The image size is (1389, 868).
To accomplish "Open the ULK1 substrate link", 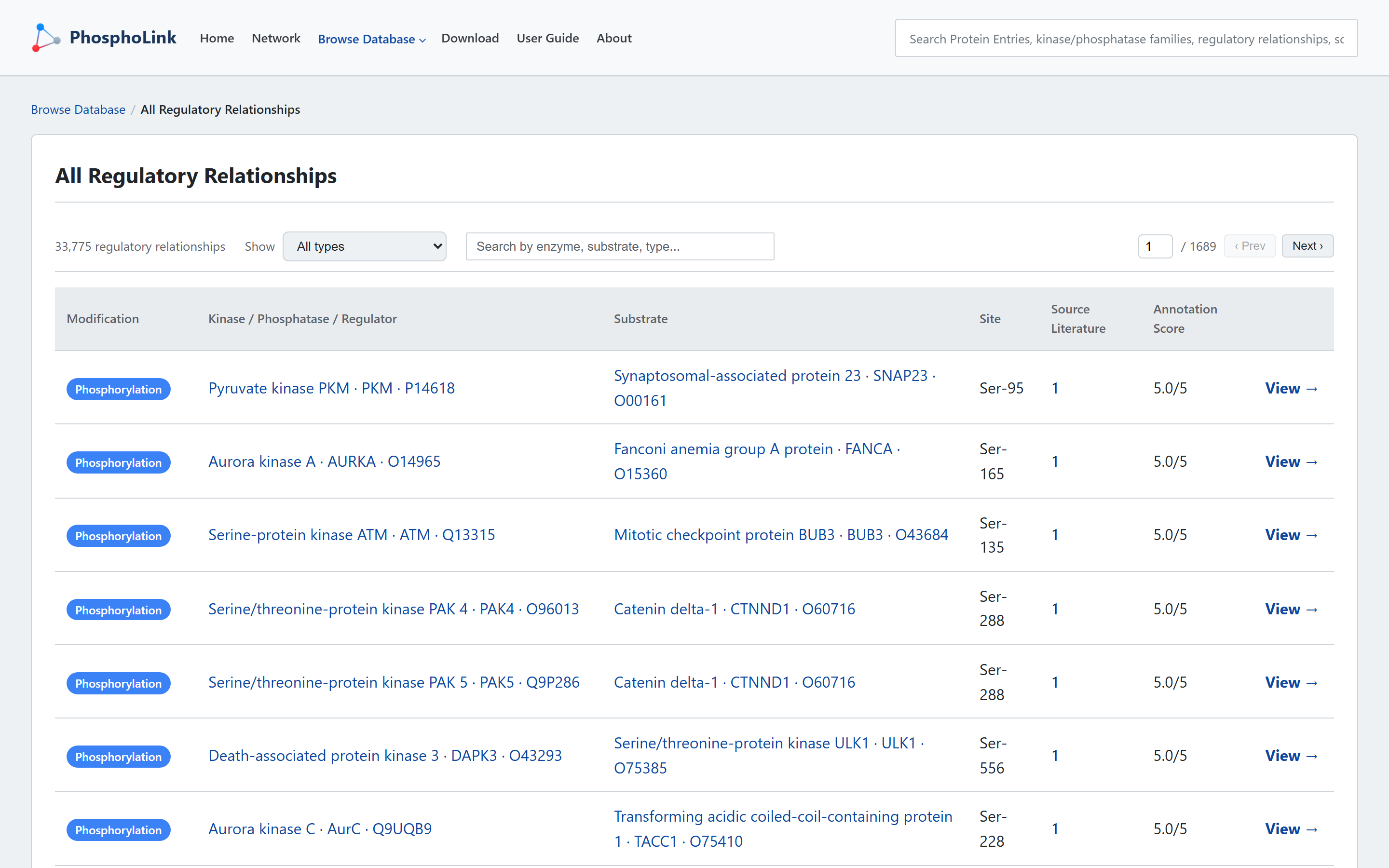I will point(769,756).
